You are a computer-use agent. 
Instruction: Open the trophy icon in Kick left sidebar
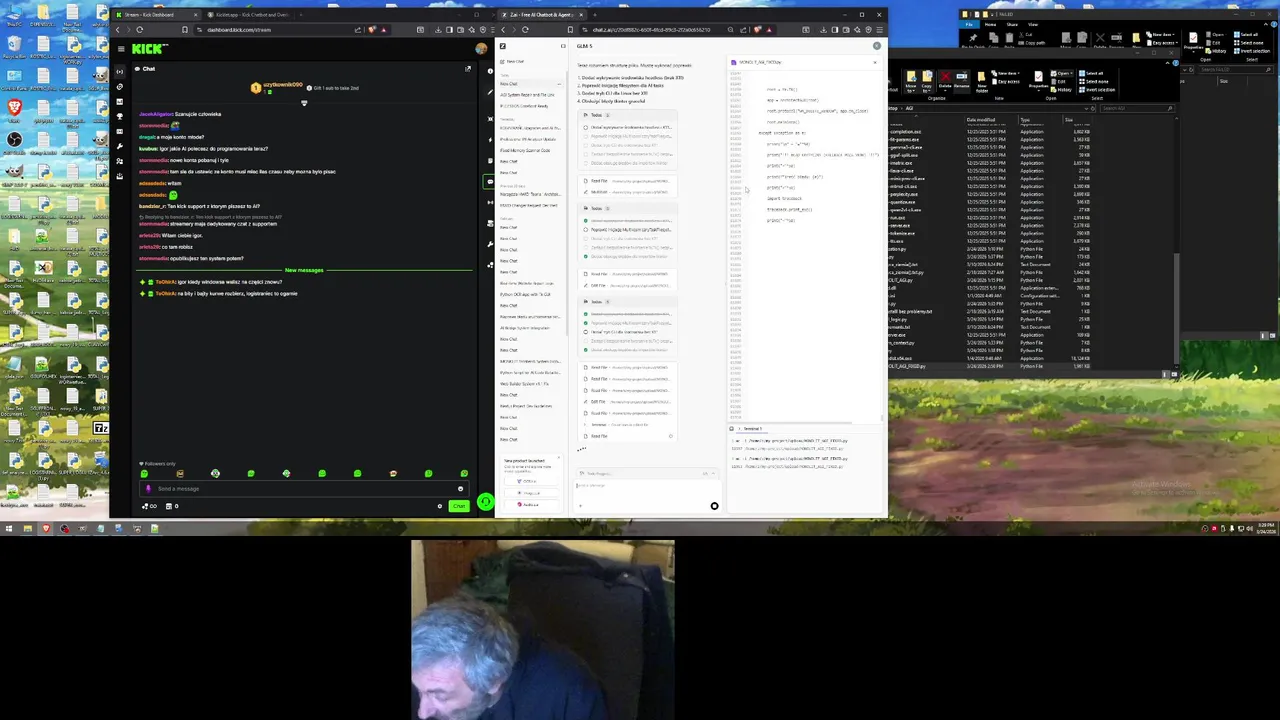[x=120, y=116]
